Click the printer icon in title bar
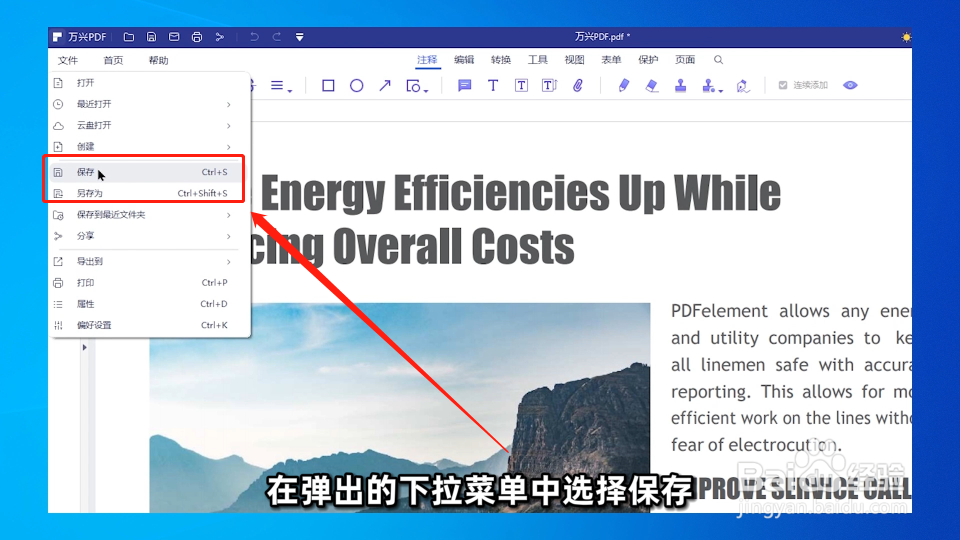Viewport: 960px width, 540px height. click(x=197, y=37)
